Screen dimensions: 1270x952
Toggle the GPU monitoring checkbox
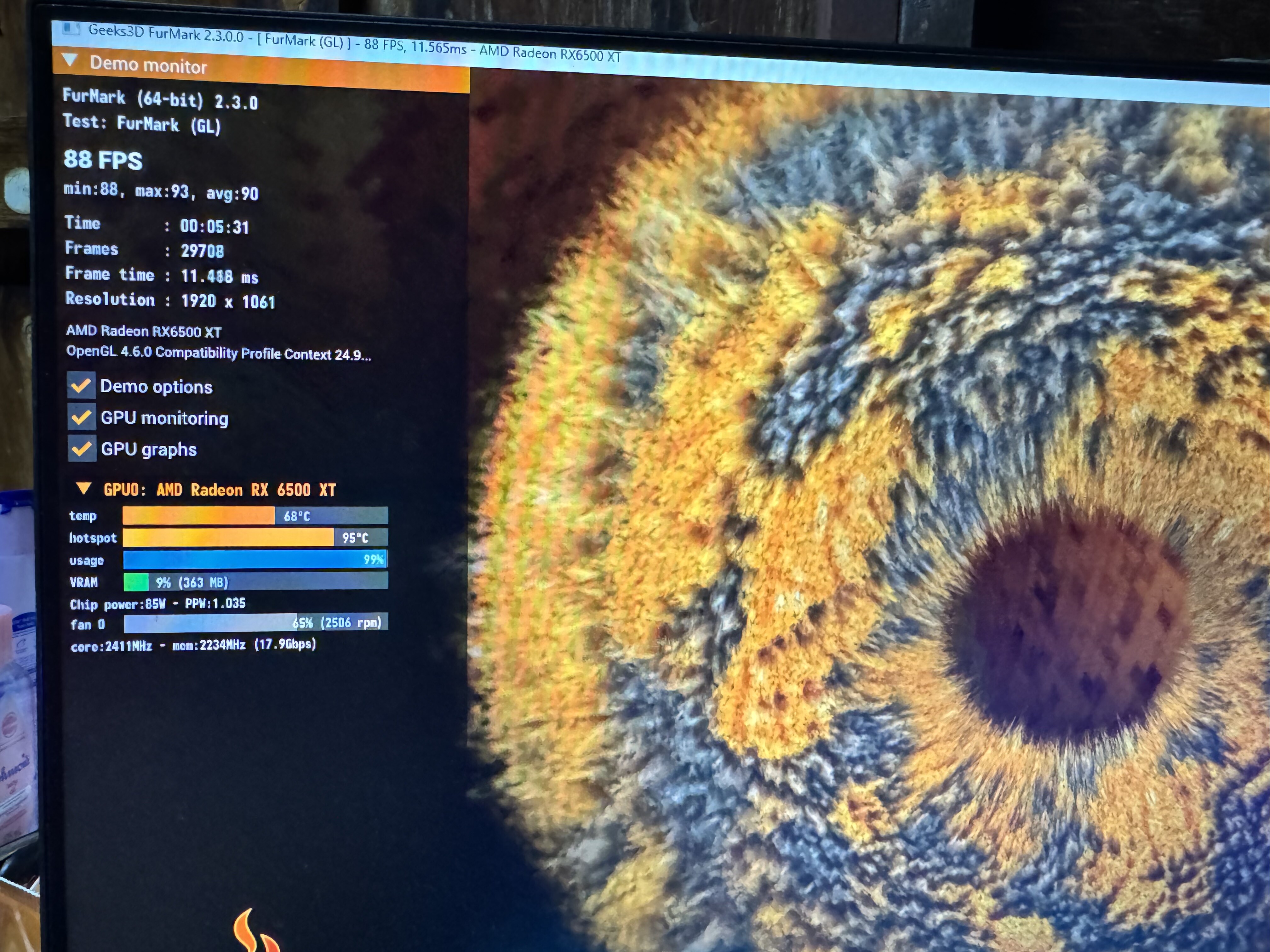click(82, 416)
